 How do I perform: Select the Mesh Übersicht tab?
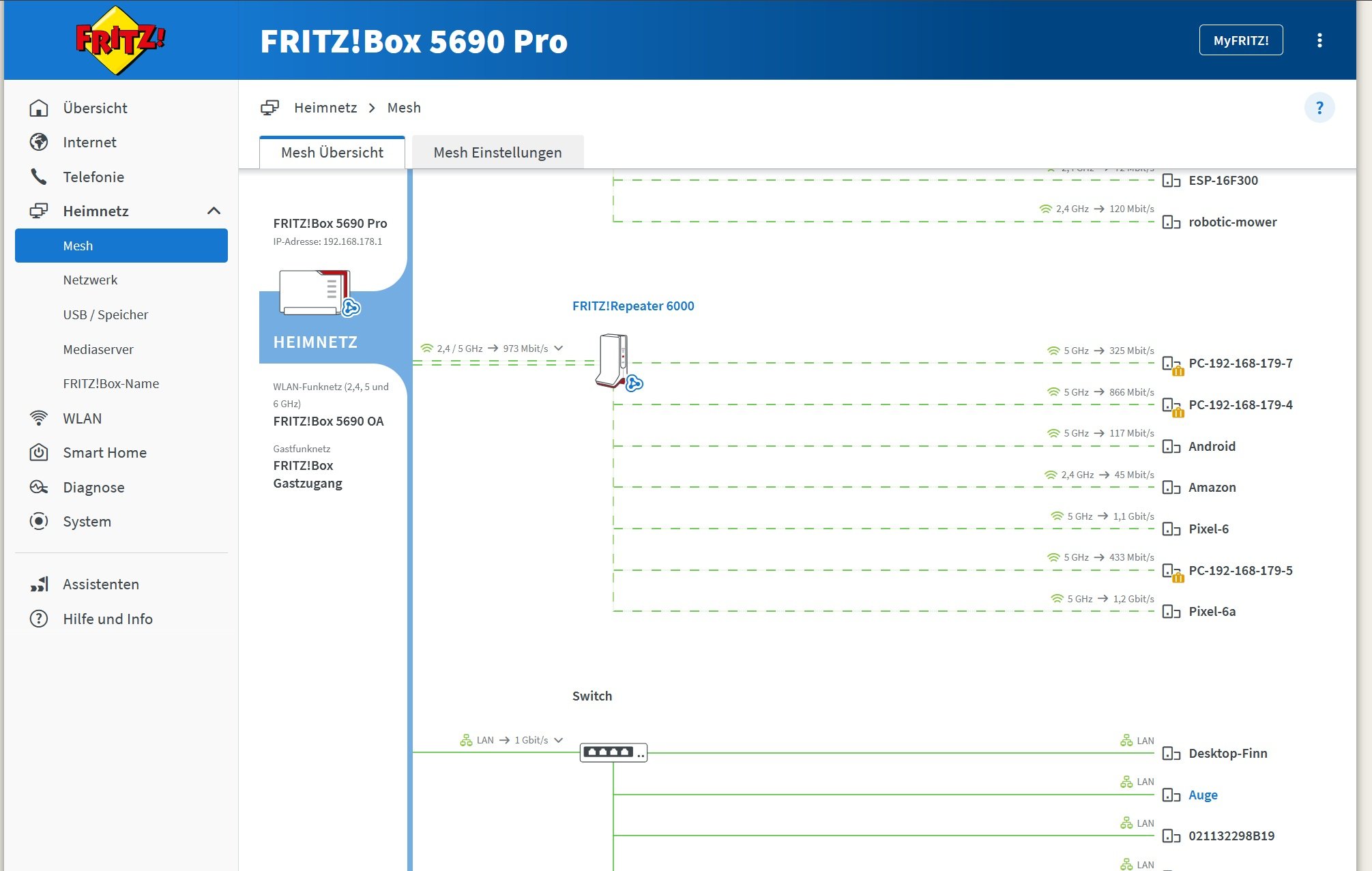[332, 152]
